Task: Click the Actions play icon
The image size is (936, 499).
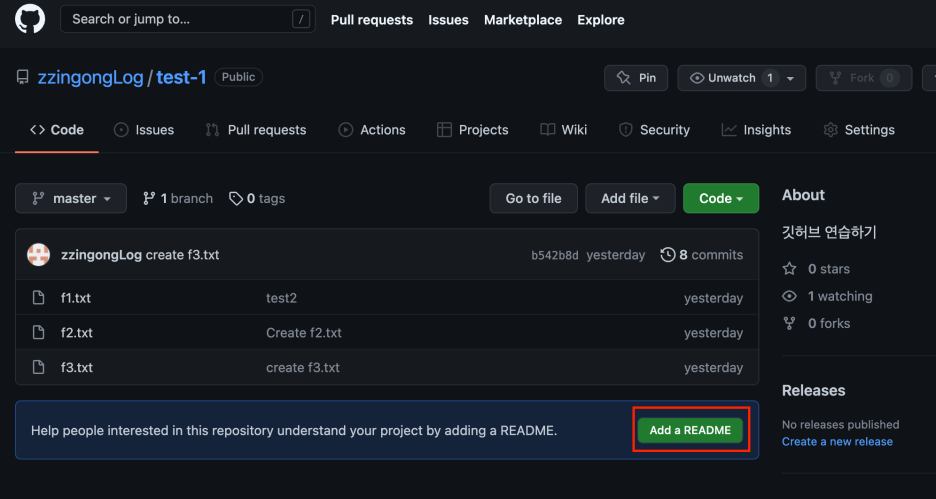Action: [346, 130]
